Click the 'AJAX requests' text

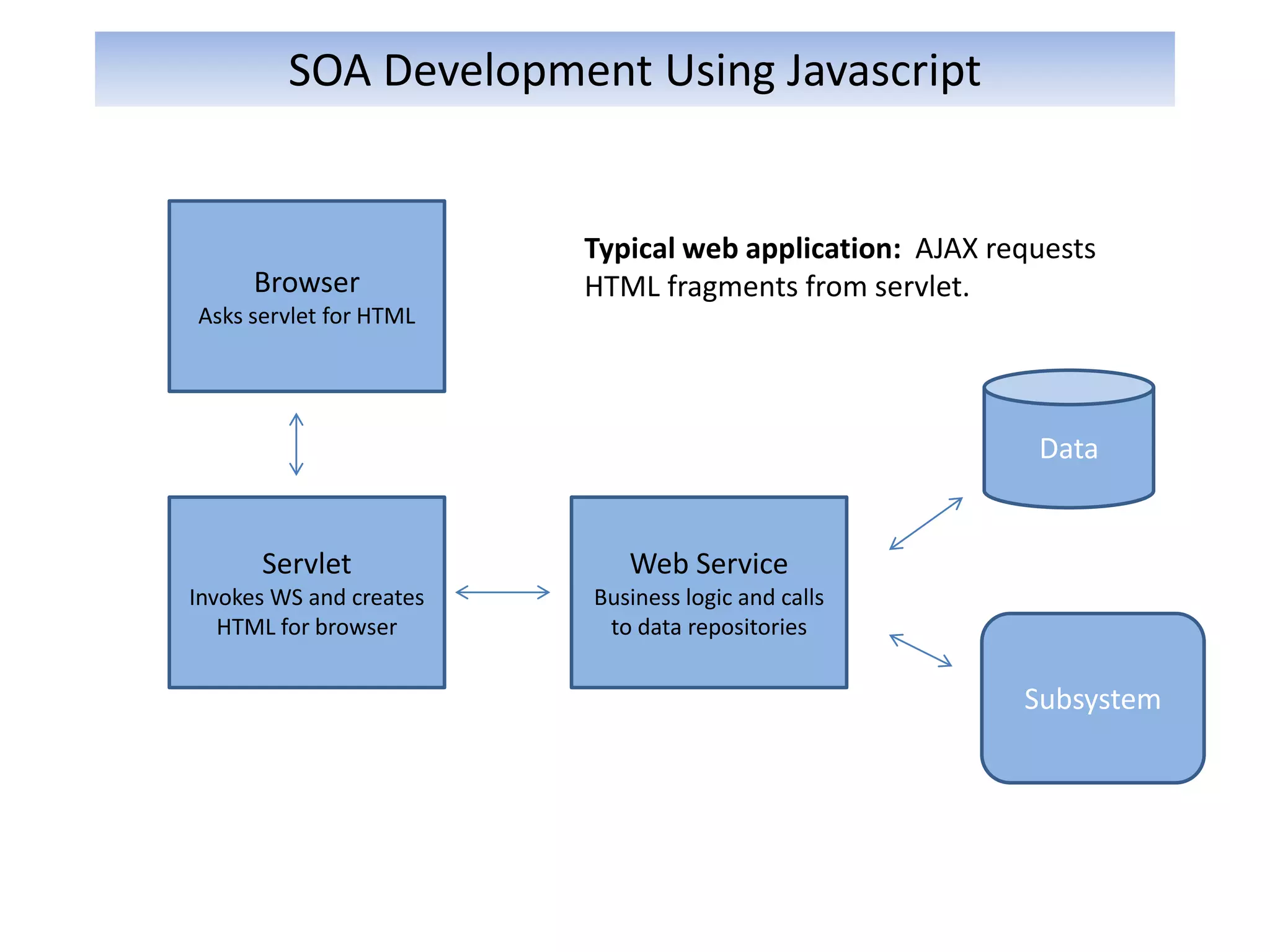point(1006,249)
